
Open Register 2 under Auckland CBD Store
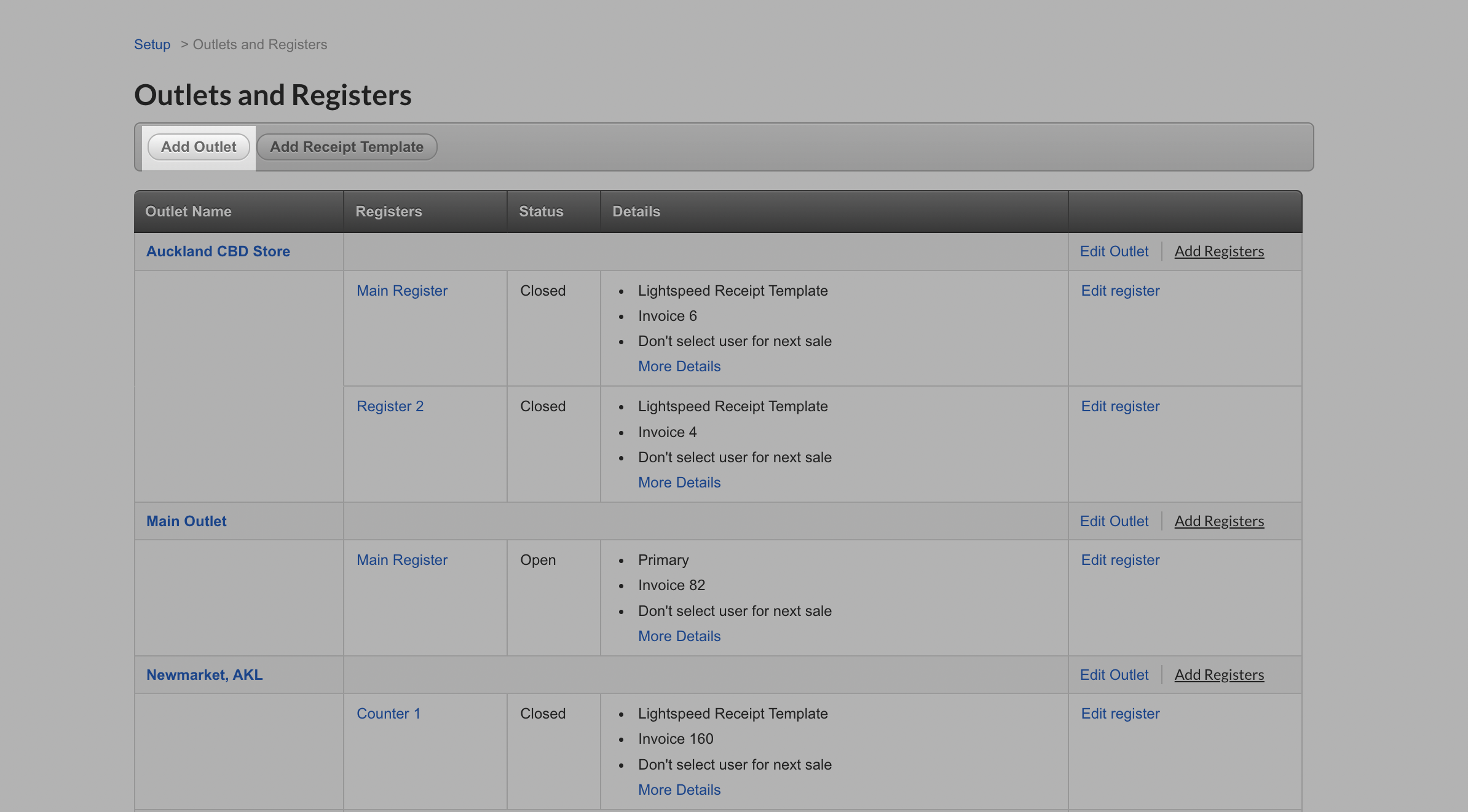pyautogui.click(x=390, y=406)
